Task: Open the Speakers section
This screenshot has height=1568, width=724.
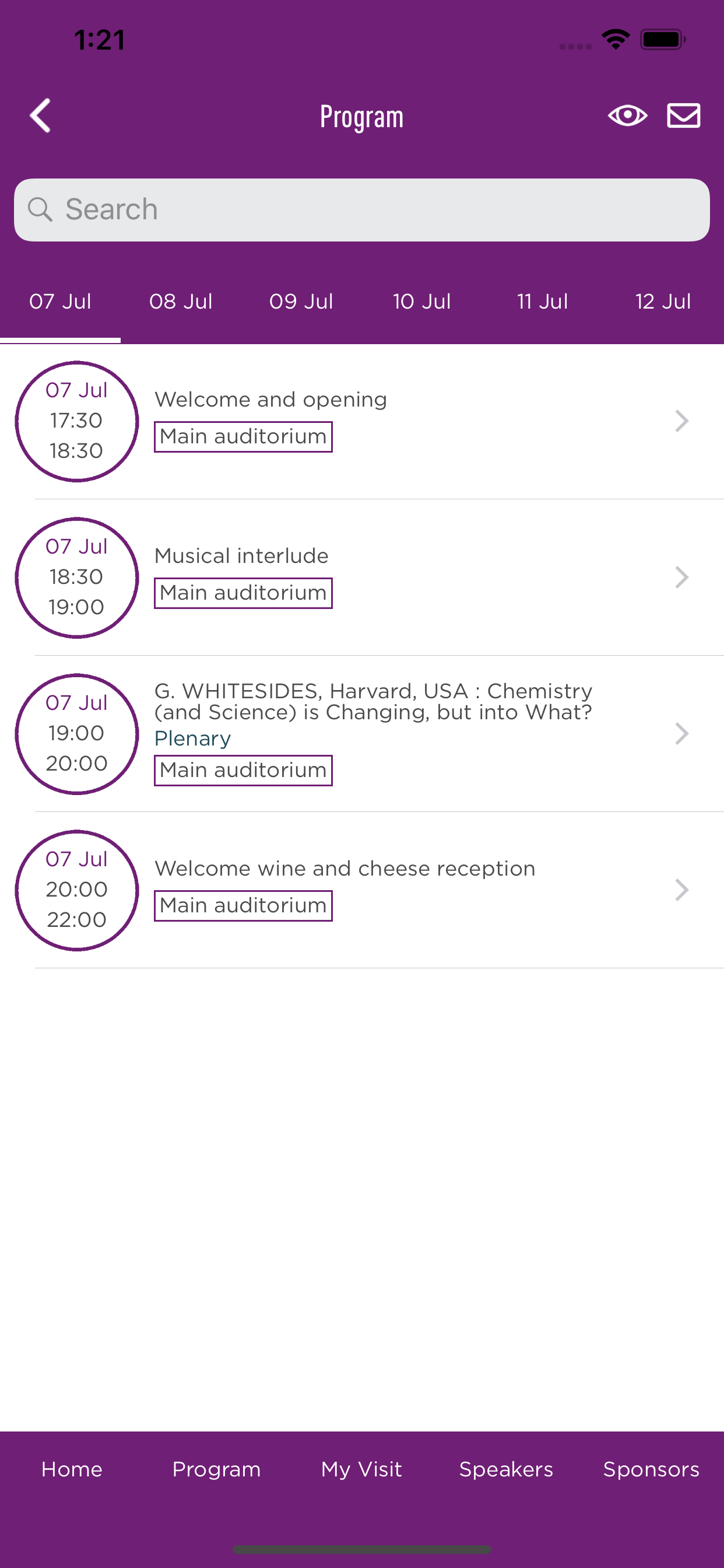Action: pyautogui.click(x=506, y=1469)
